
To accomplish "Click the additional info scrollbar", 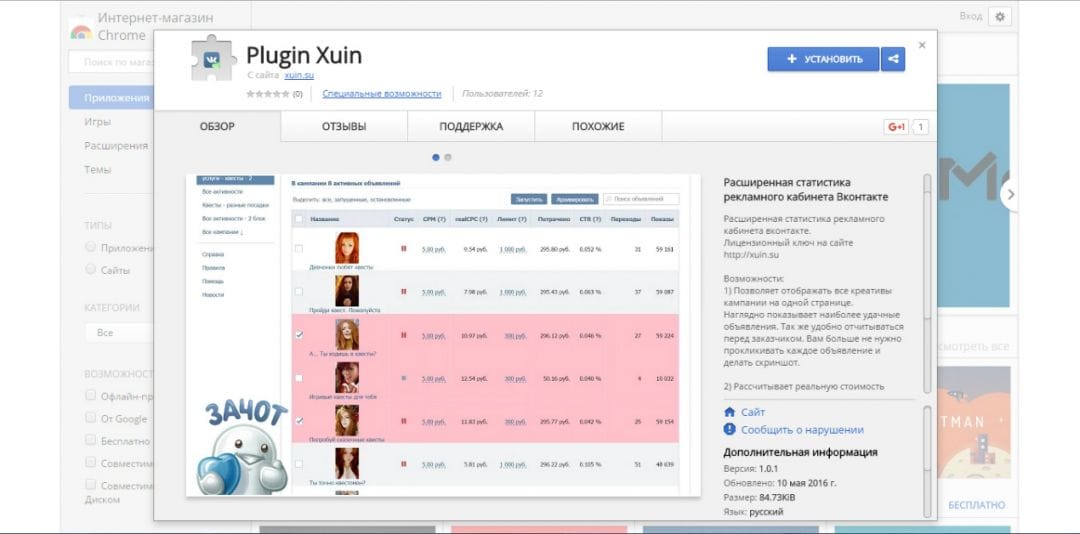I will point(927,462).
